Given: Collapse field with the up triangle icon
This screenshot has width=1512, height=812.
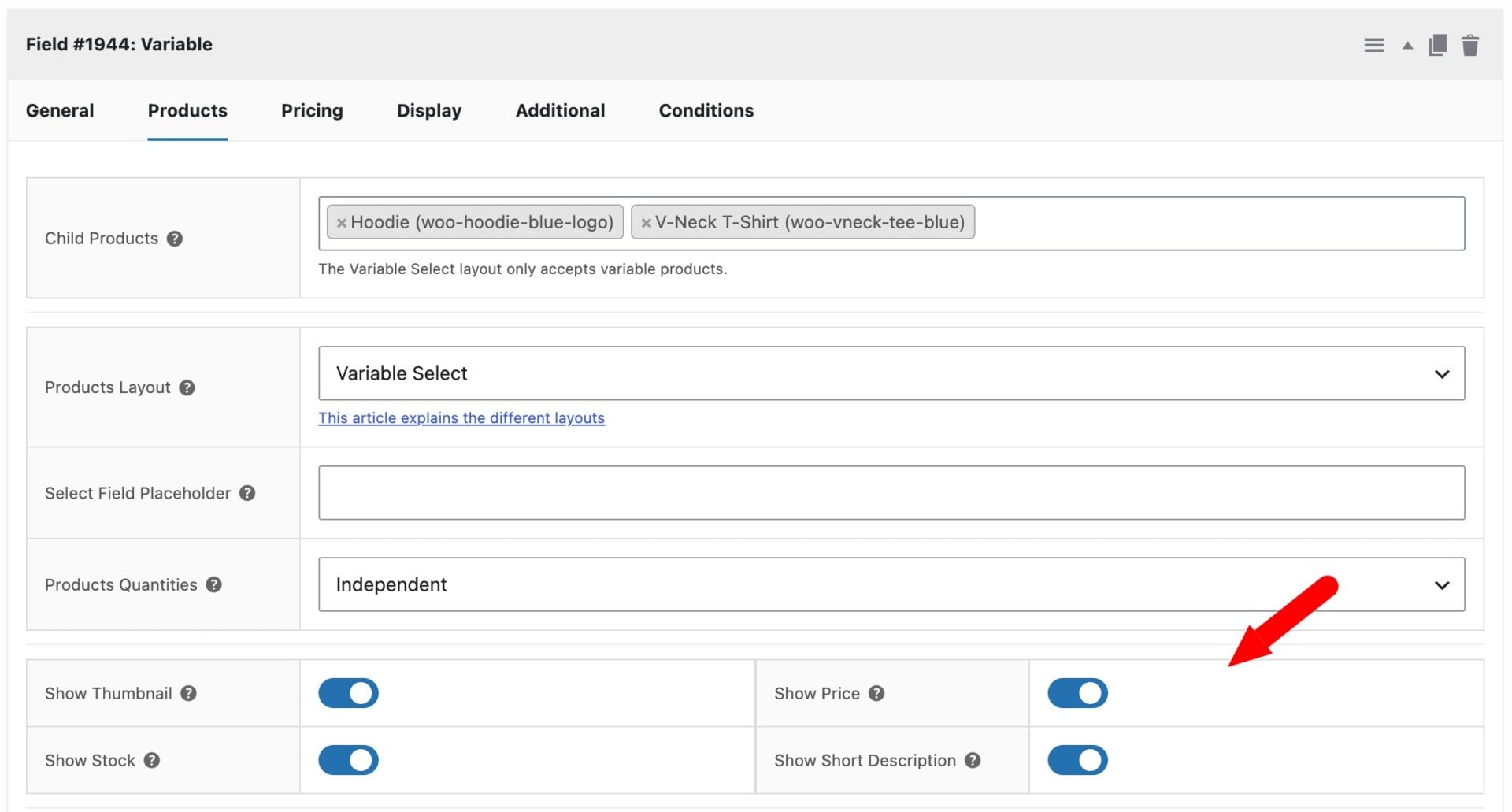Looking at the screenshot, I should pos(1407,46).
